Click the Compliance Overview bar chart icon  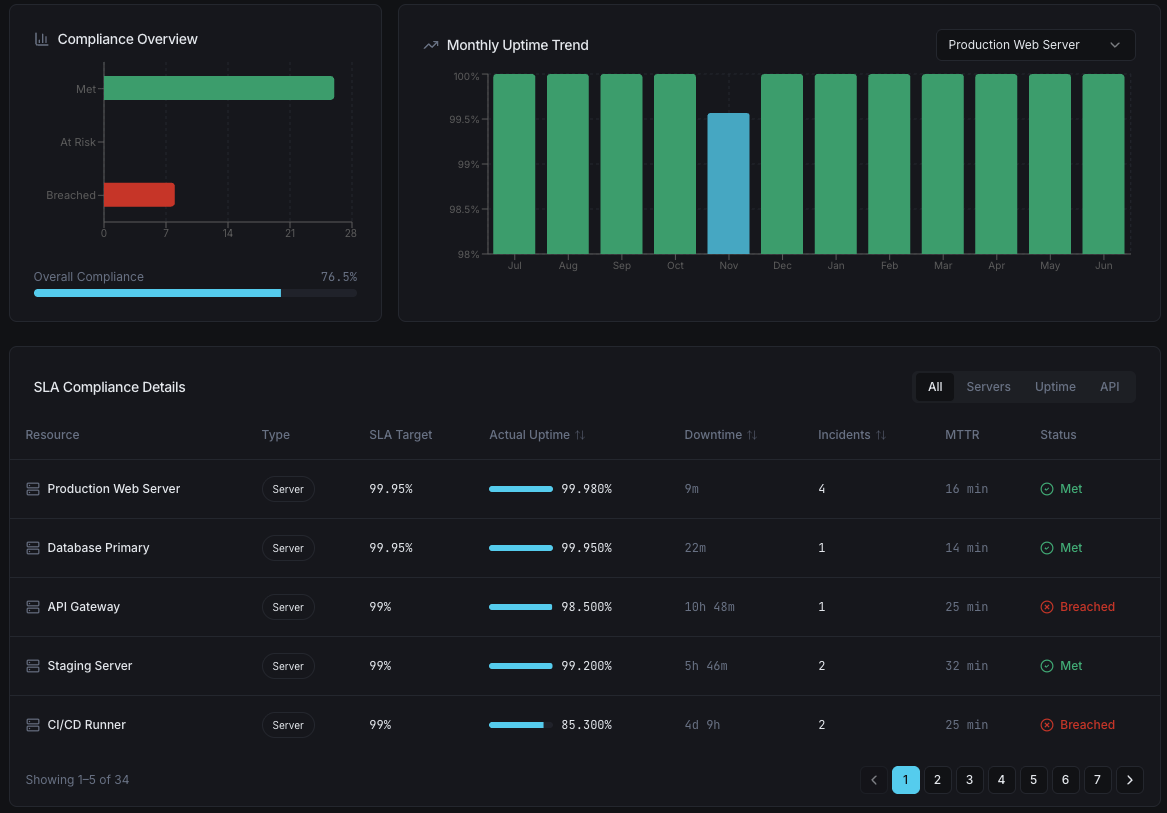click(41, 39)
